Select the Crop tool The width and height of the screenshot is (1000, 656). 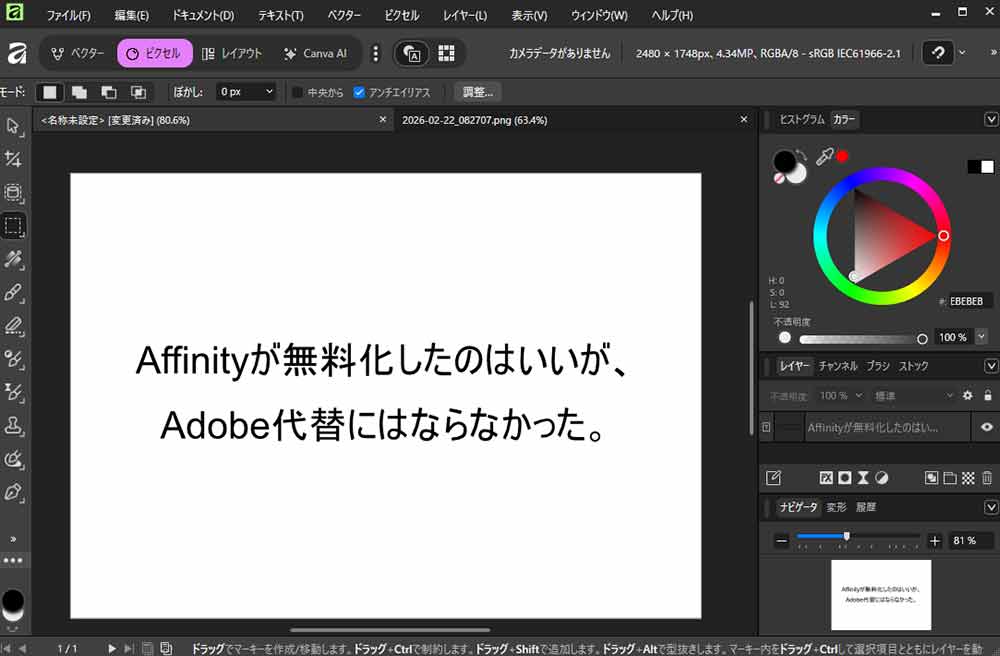coord(13,159)
